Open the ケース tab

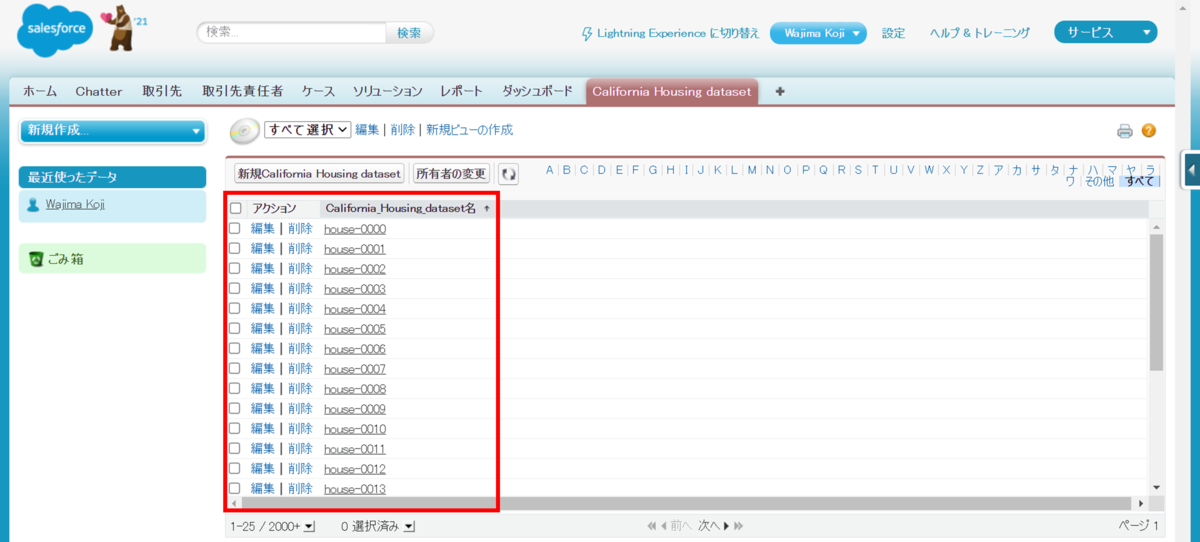pos(319,91)
